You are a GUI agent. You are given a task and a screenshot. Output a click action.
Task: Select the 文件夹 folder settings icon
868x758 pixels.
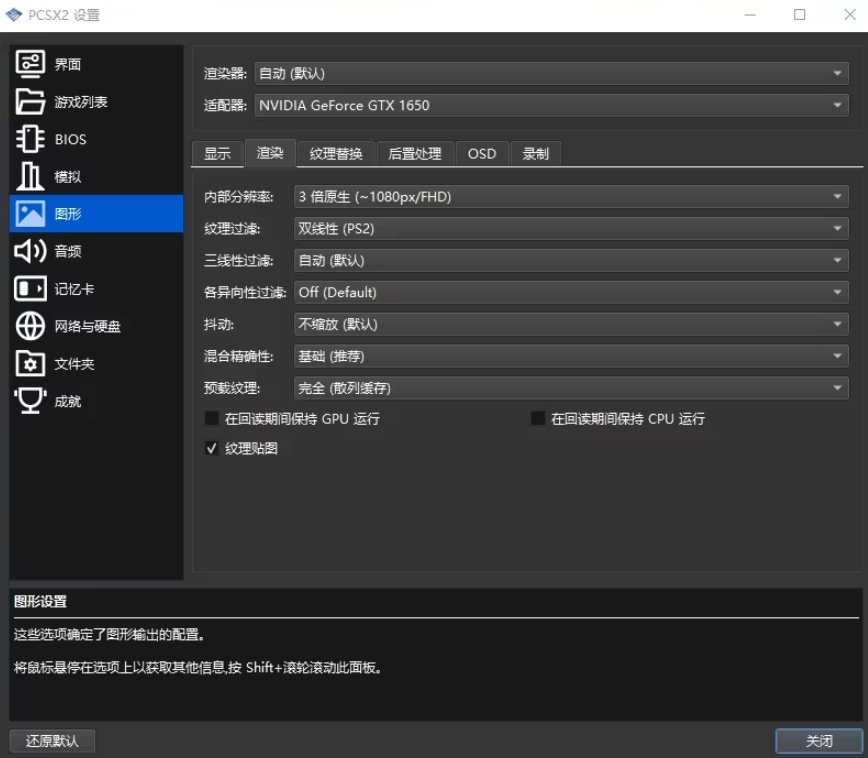point(30,364)
